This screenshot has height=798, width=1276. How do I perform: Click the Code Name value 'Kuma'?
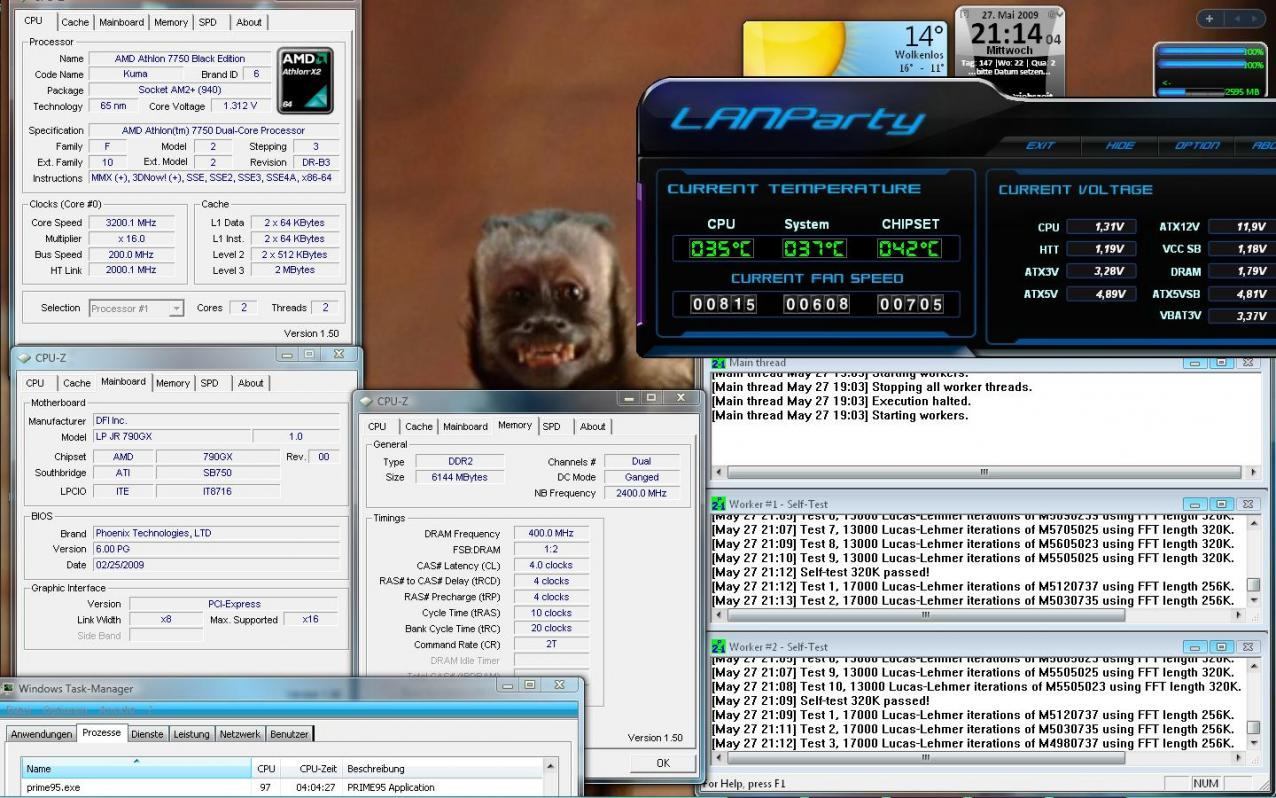pyautogui.click(x=135, y=74)
